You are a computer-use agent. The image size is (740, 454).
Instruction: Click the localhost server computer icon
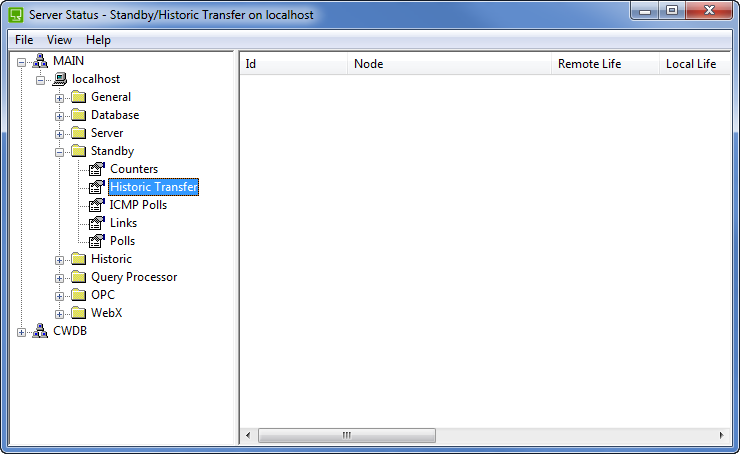click(59, 79)
